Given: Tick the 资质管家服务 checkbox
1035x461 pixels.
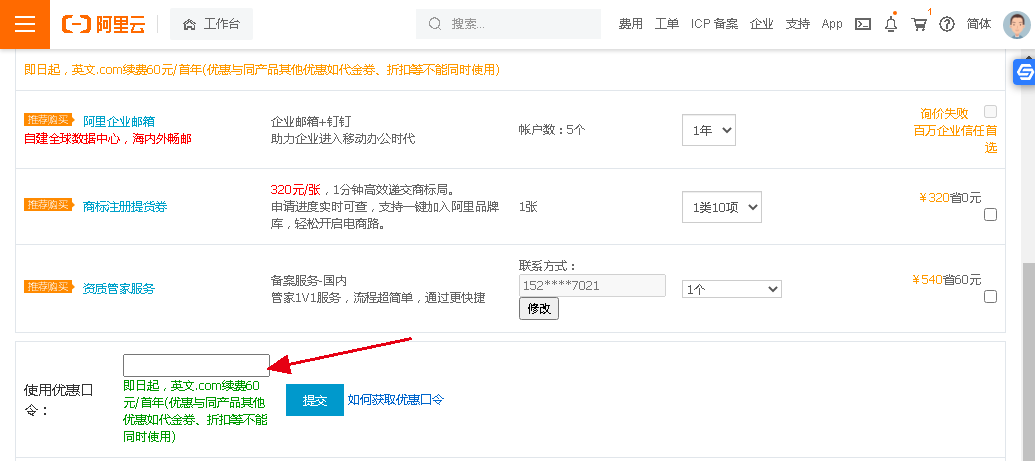Looking at the screenshot, I should point(990,297).
